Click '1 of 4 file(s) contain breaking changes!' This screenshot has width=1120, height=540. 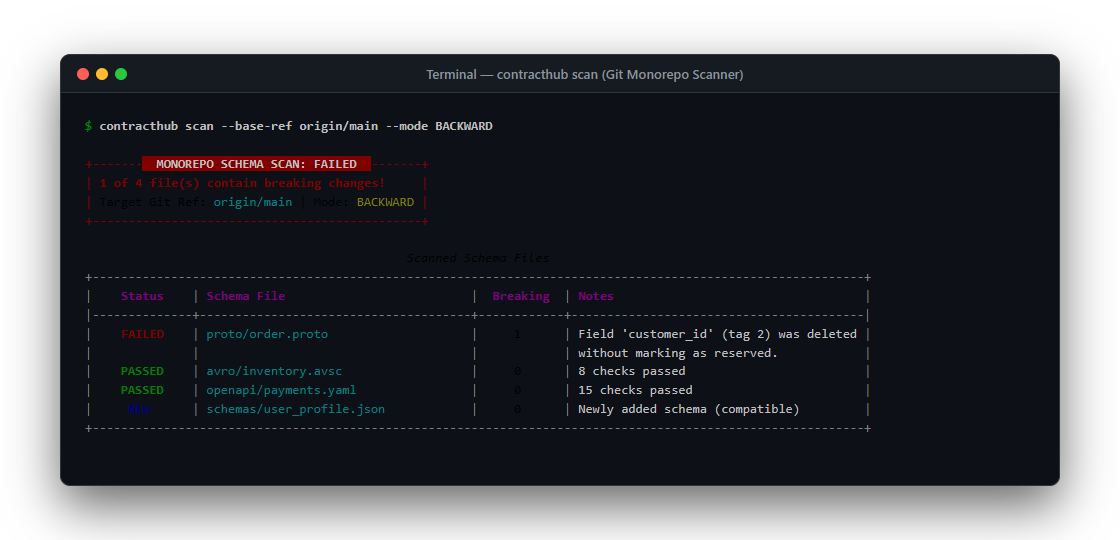[x=242, y=183]
